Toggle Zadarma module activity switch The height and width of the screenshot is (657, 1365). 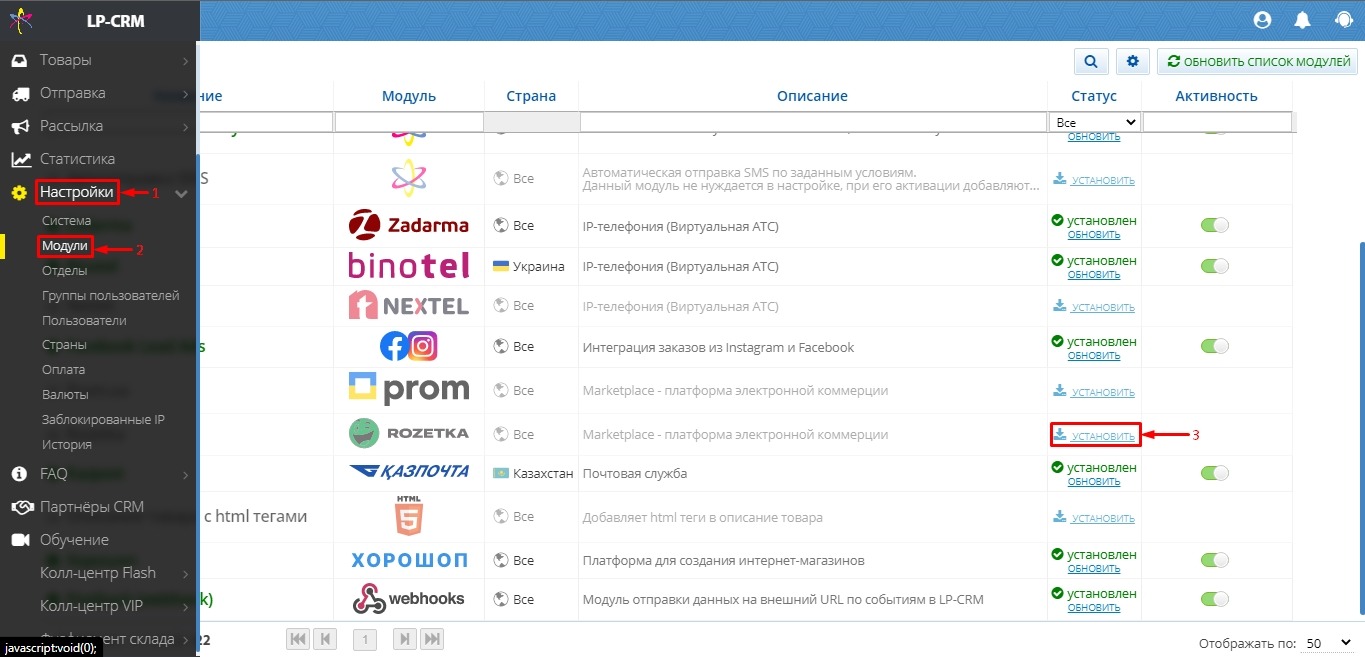tap(1214, 225)
